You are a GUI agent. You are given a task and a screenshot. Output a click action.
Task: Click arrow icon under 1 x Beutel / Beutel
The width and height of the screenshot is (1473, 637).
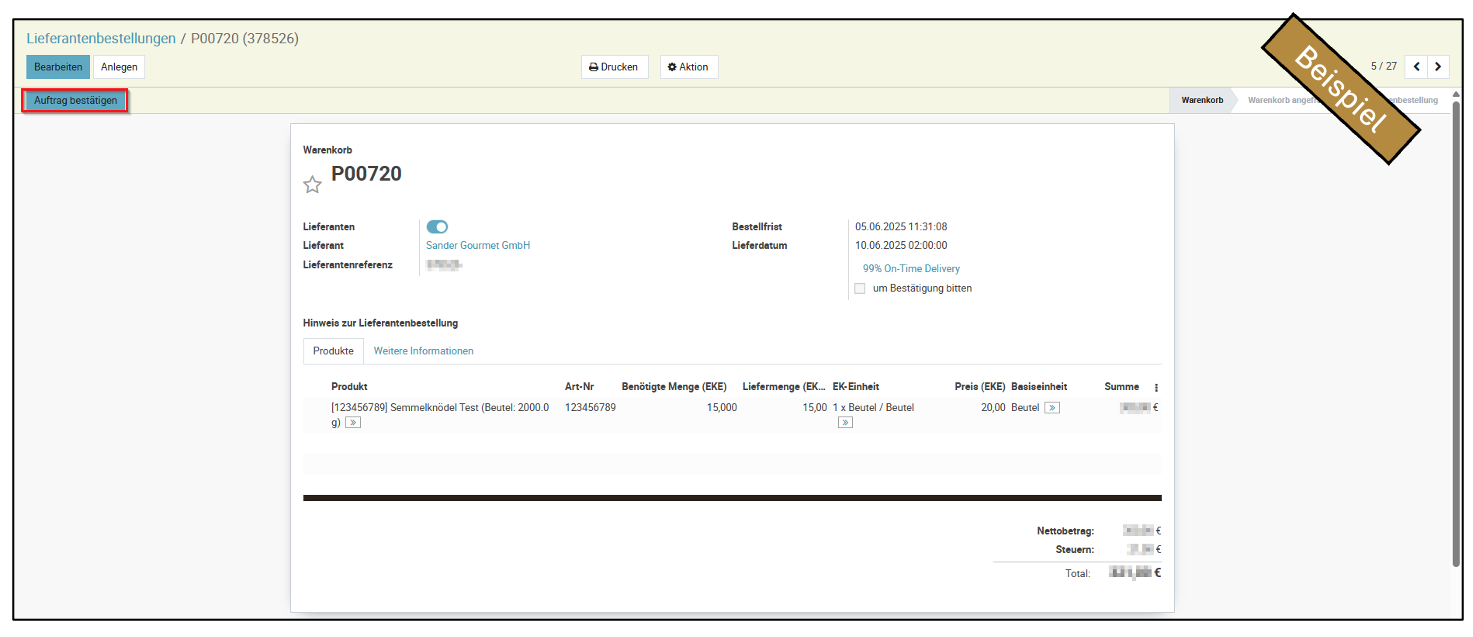point(845,423)
